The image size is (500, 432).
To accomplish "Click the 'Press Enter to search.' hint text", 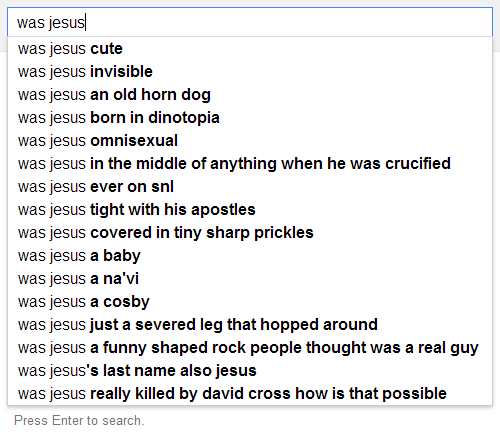I will click(79, 421).
